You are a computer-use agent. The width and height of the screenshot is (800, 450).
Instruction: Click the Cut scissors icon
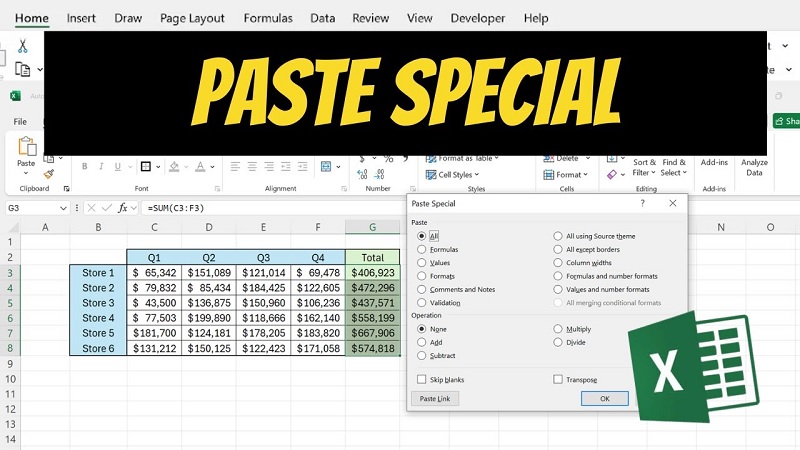(x=22, y=46)
